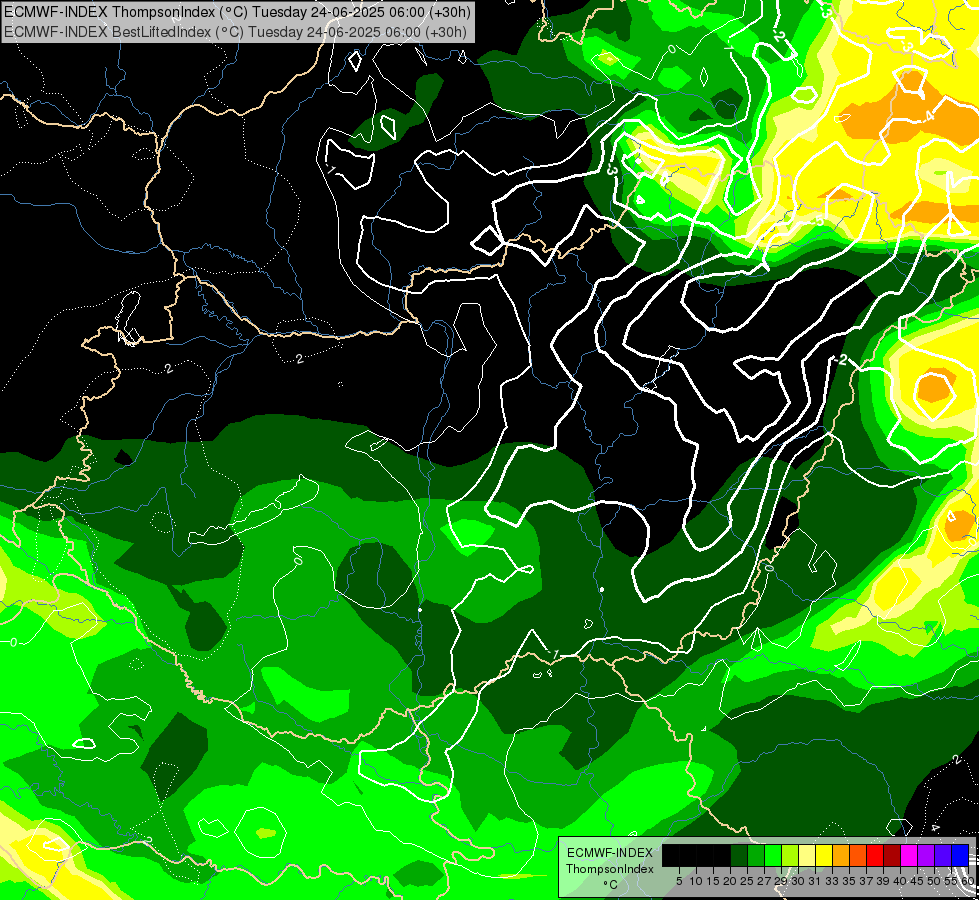
Task: Pick the orange-red 35–37 legend swatch
Action: coord(858,855)
